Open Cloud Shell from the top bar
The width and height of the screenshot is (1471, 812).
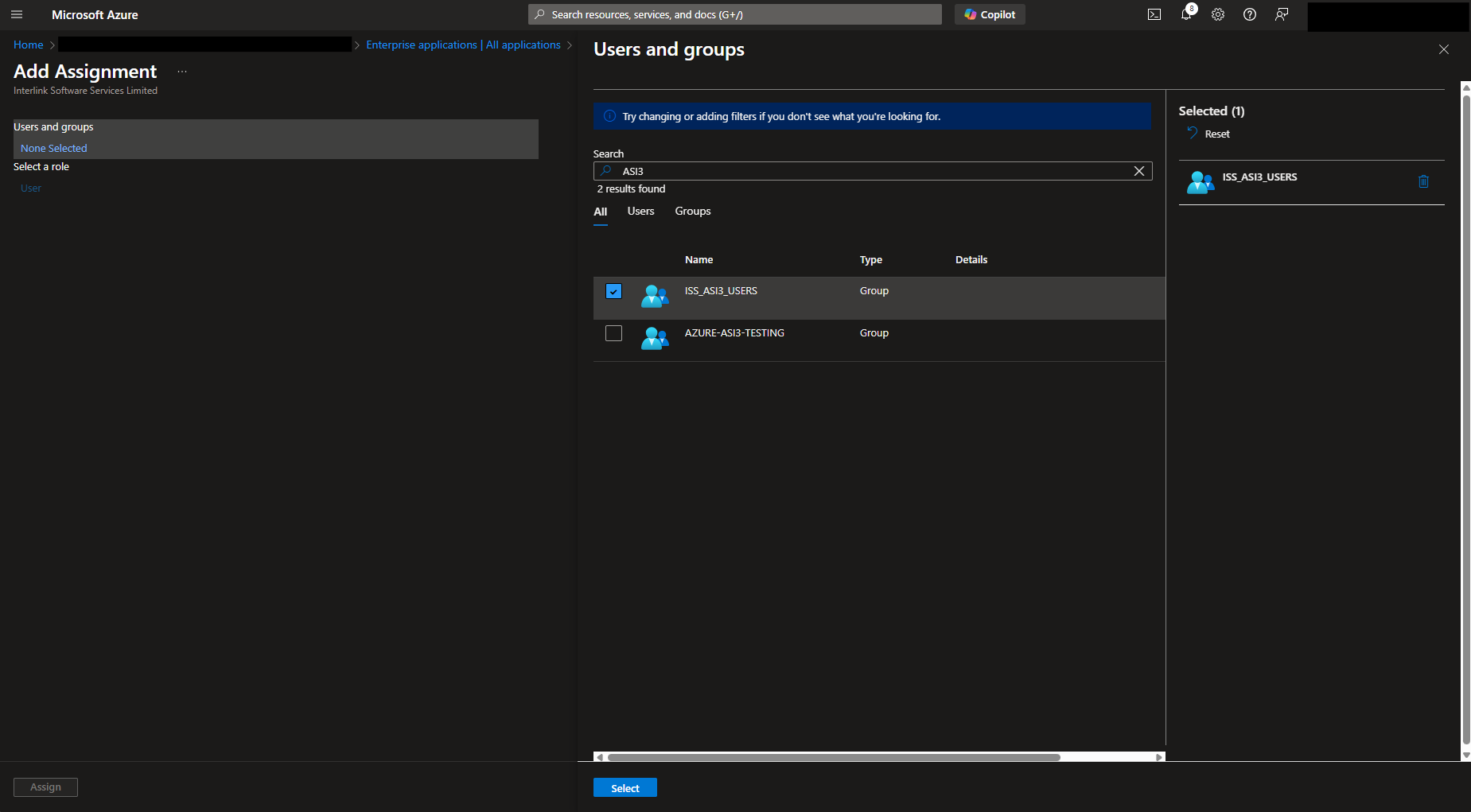point(1154,14)
